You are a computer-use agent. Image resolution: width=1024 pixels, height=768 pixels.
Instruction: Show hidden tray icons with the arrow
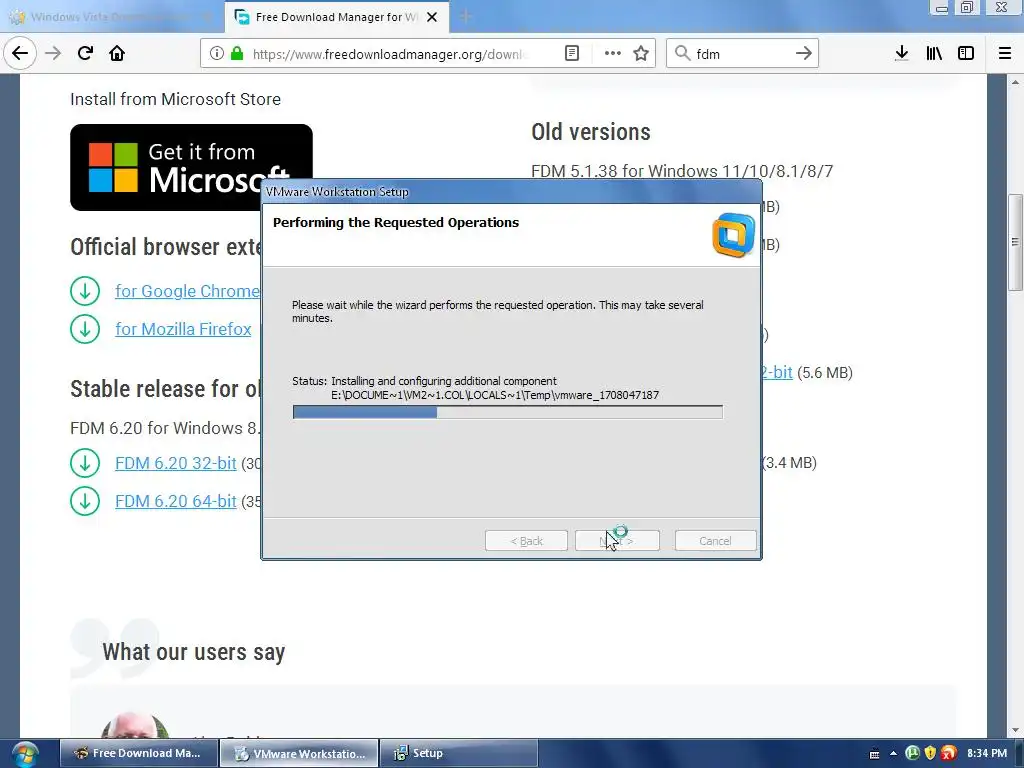(x=893, y=754)
